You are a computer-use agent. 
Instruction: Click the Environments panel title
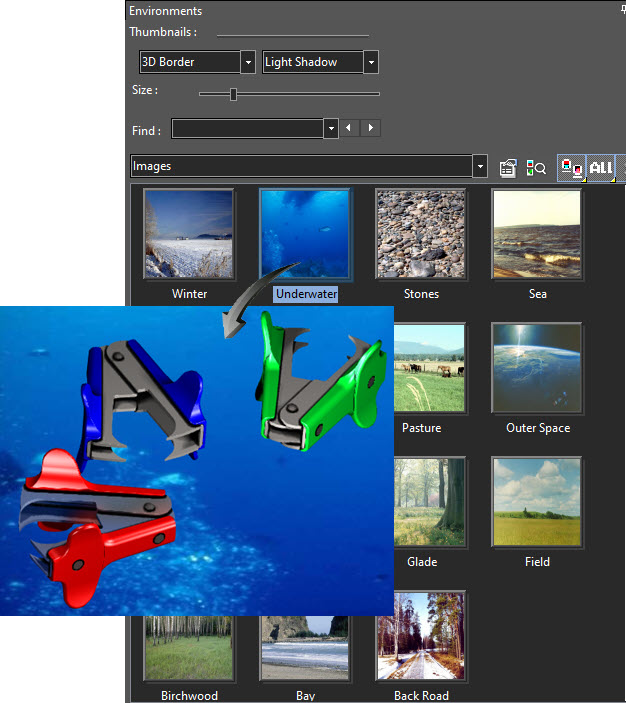click(165, 11)
